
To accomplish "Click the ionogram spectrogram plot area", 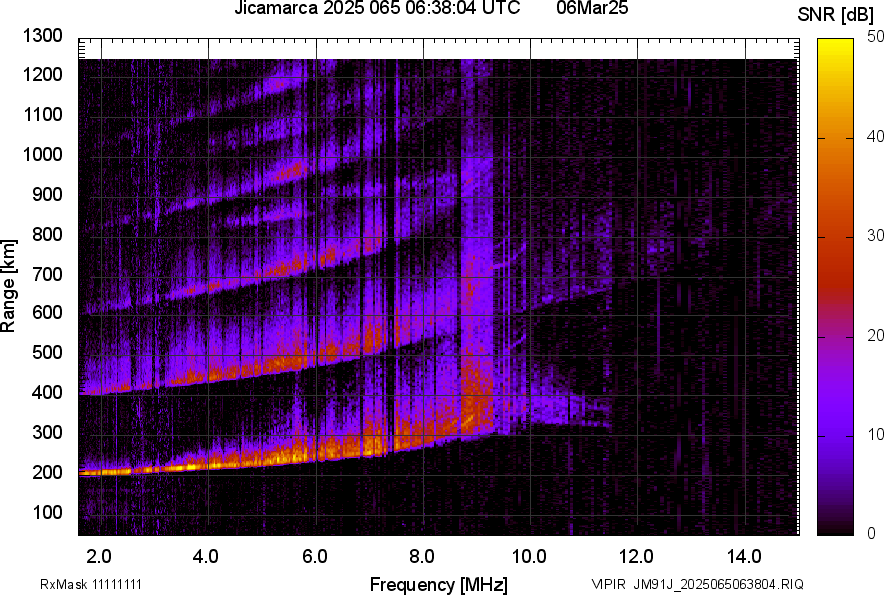I will click(x=439, y=287).
